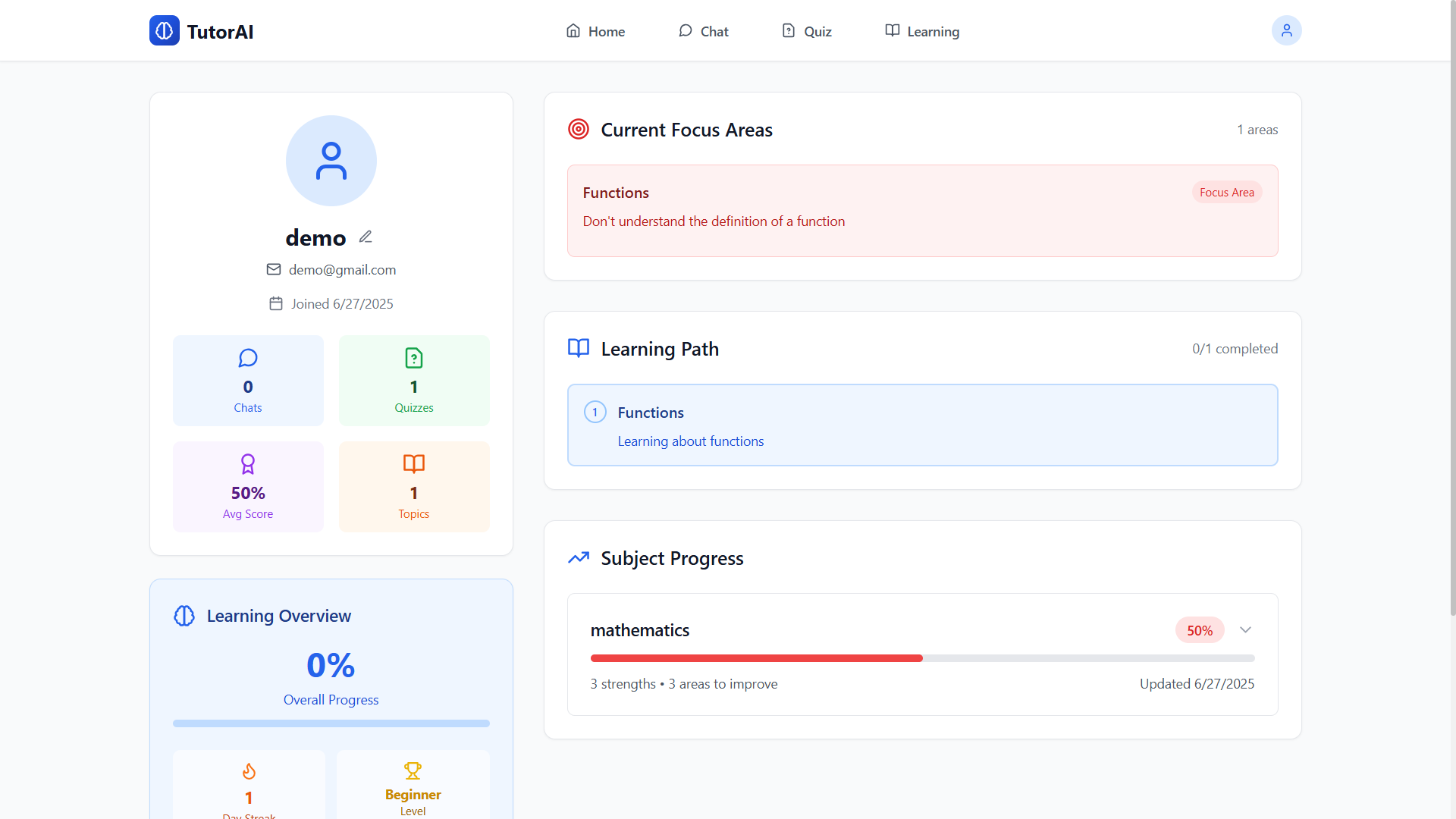Click the Beginner level trophy icon
The image size is (1456, 819).
(413, 771)
